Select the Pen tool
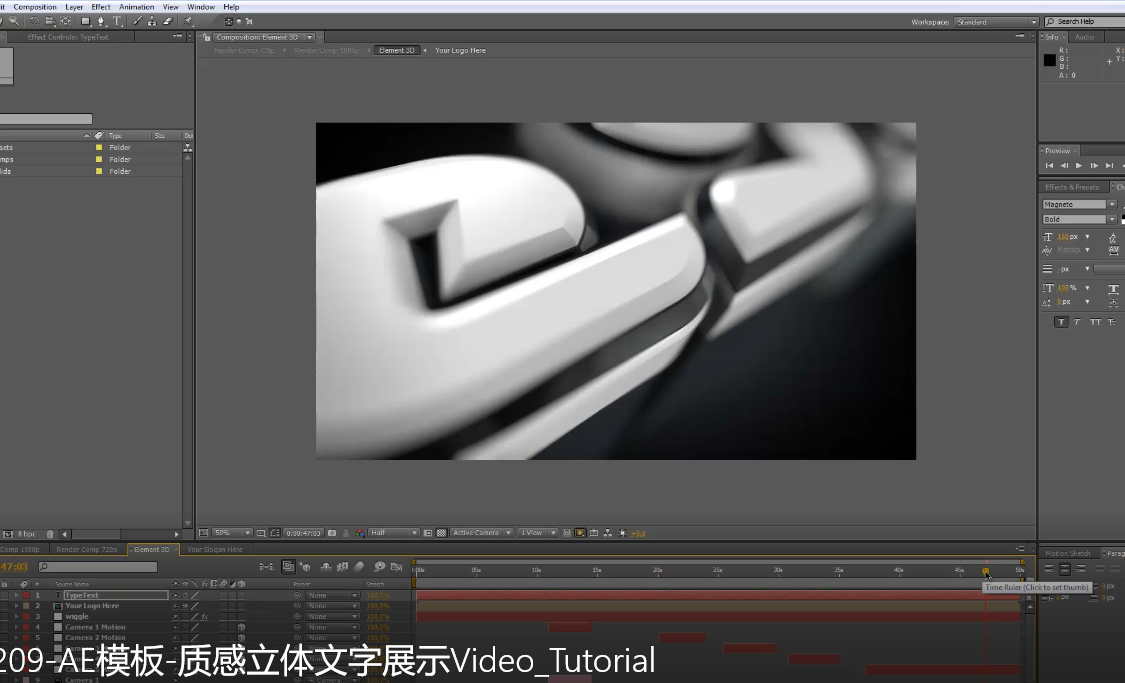The image size is (1125, 683). [x=100, y=21]
